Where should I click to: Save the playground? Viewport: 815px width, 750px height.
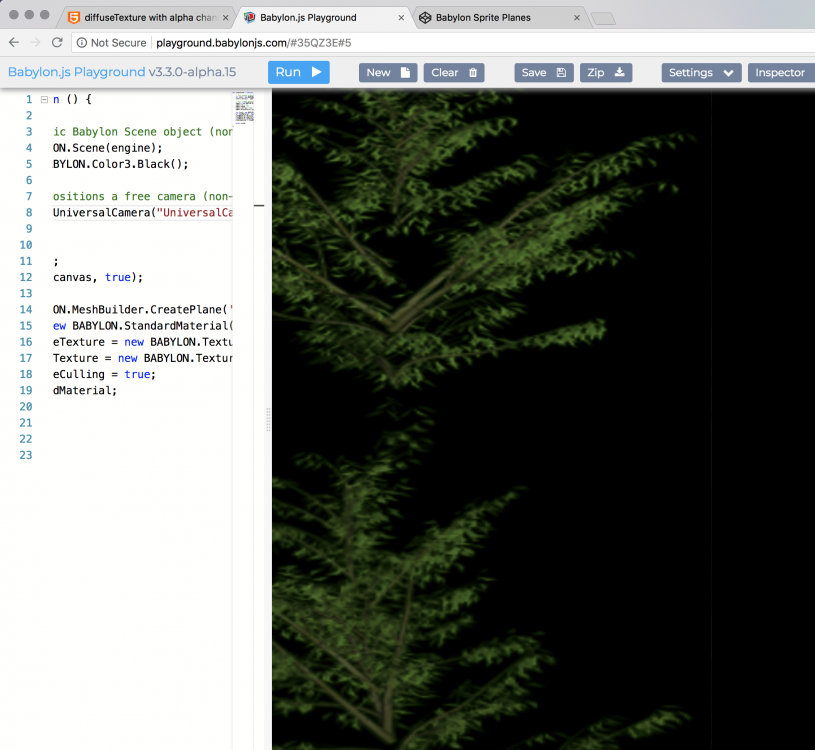(x=544, y=73)
